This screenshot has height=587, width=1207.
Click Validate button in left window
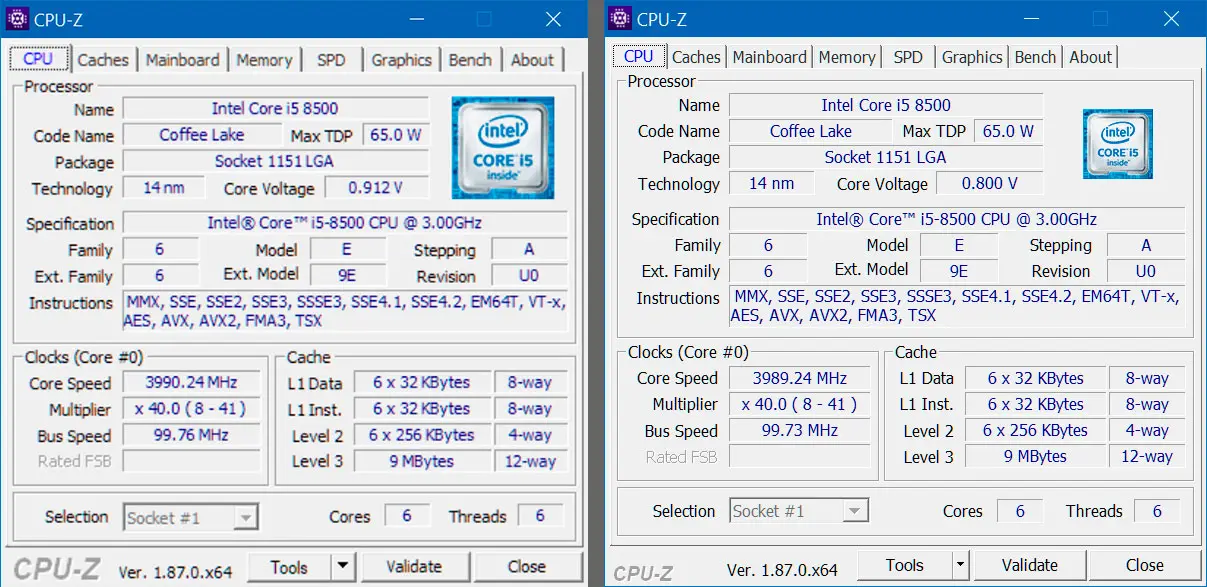pos(414,567)
